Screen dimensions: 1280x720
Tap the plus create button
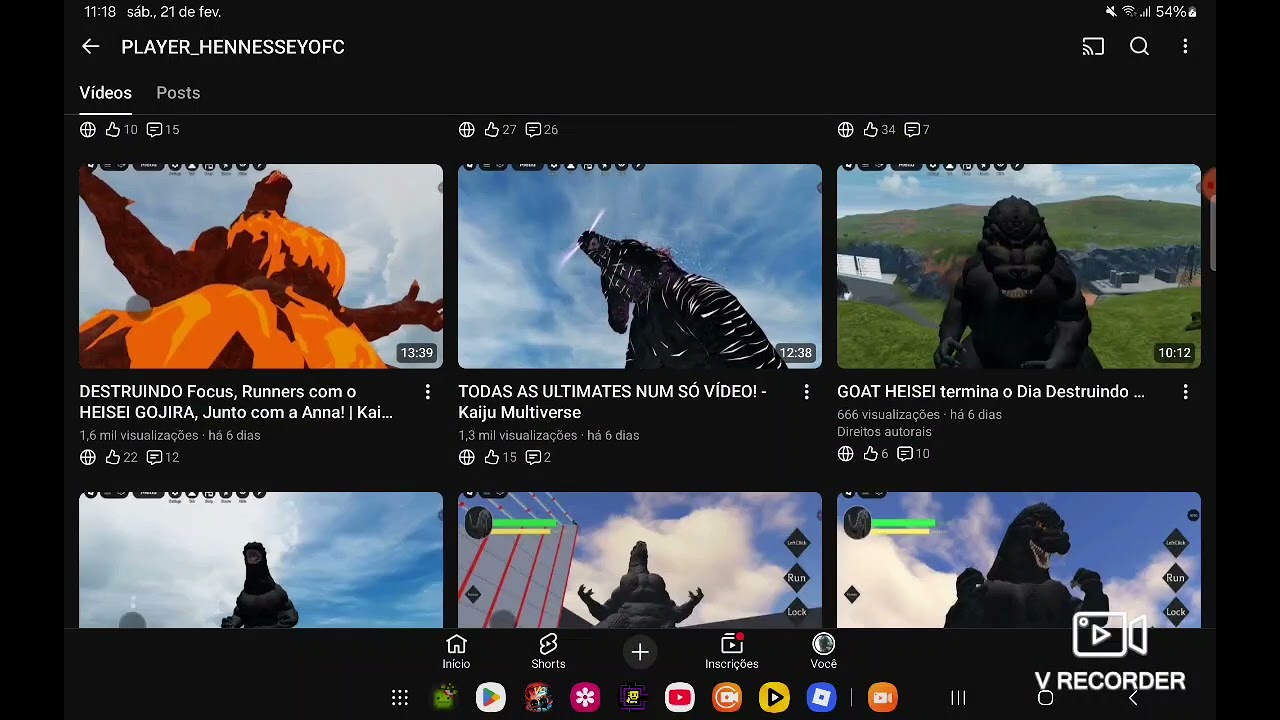point(640,652)
